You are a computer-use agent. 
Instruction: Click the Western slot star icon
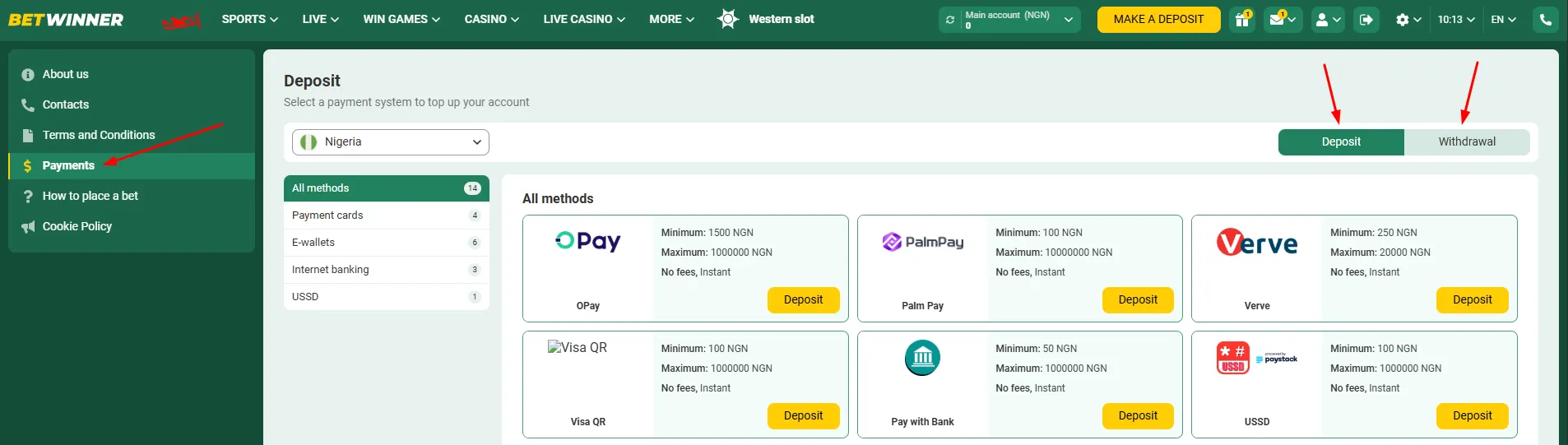click(728, 19)
